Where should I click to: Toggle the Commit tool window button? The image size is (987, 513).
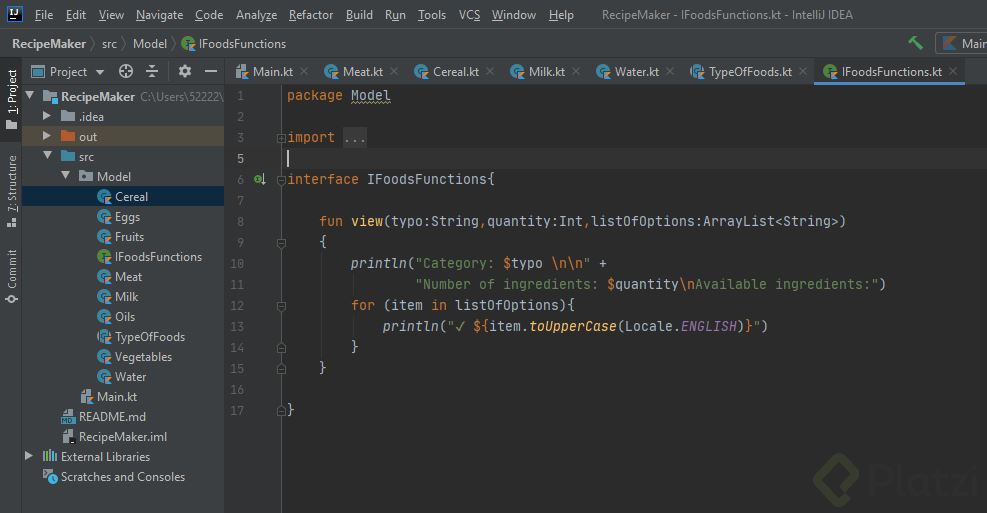click(11, 276)
